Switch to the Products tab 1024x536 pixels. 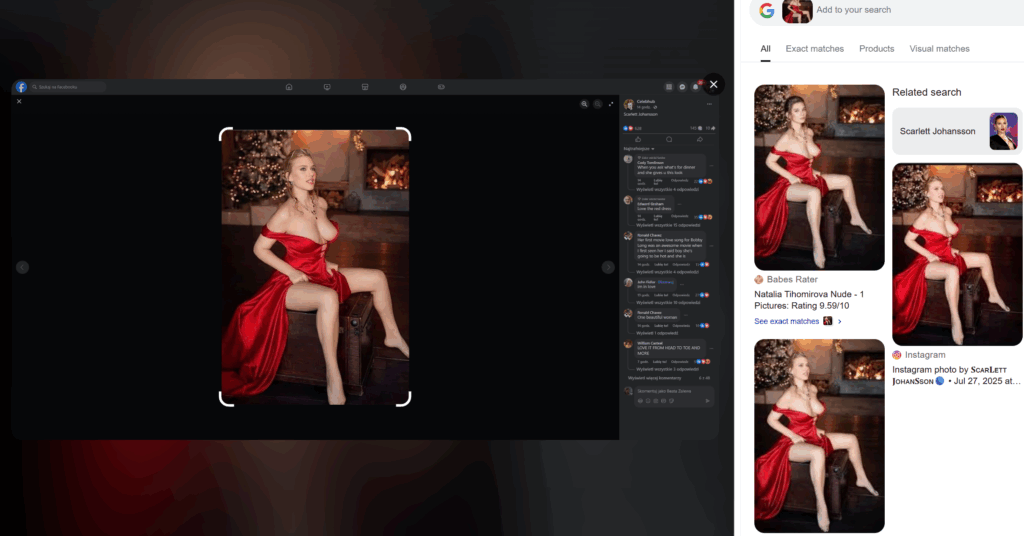[x=876, y=48]
